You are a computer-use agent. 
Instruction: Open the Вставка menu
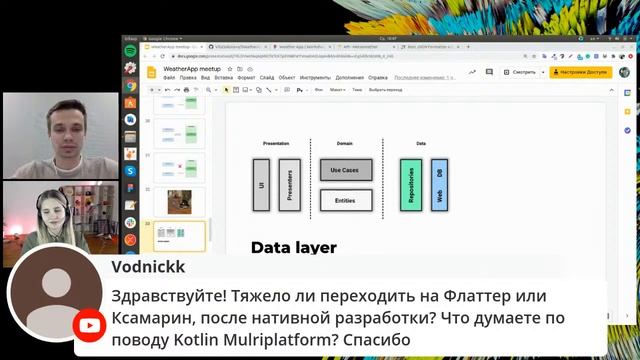click(224, 78)
